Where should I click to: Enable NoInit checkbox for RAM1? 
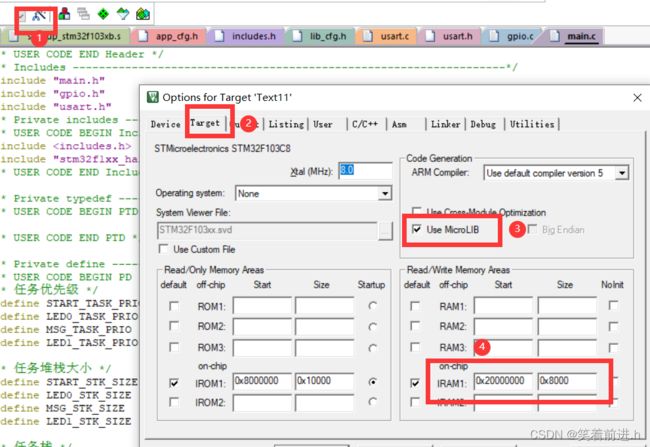[613, 306]
